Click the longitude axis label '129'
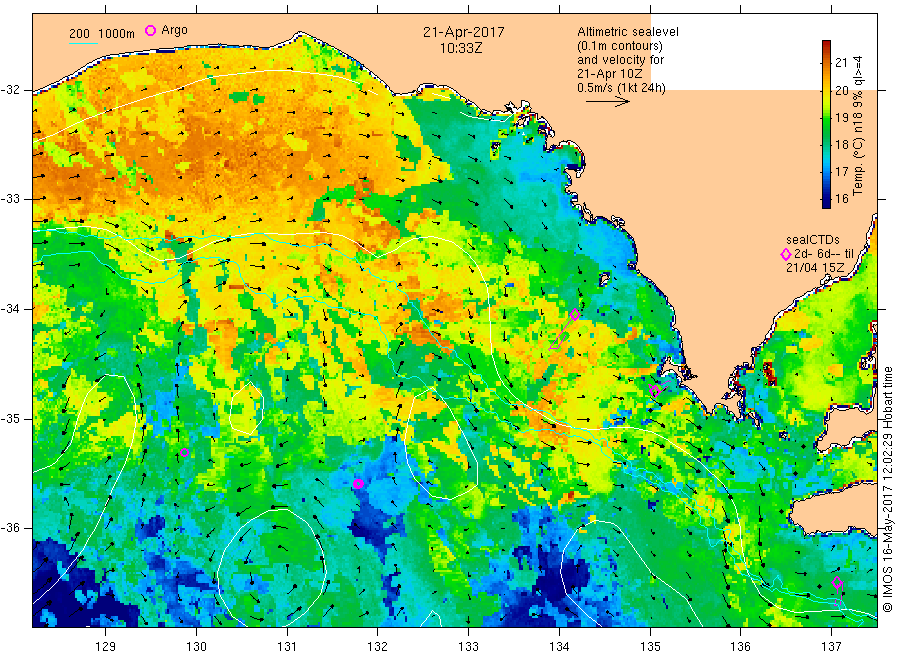Image resolution: width=900 pixels, height=660 pixels. tap(106, 647)
